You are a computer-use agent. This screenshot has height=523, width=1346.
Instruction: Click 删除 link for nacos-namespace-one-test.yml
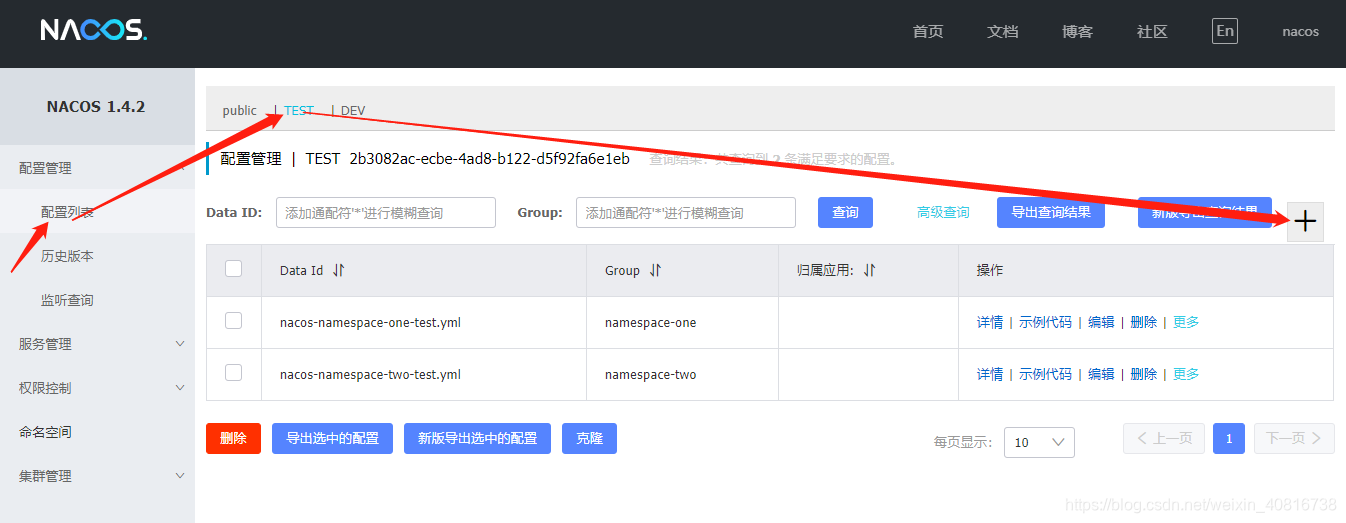(x=1143, y=322)
